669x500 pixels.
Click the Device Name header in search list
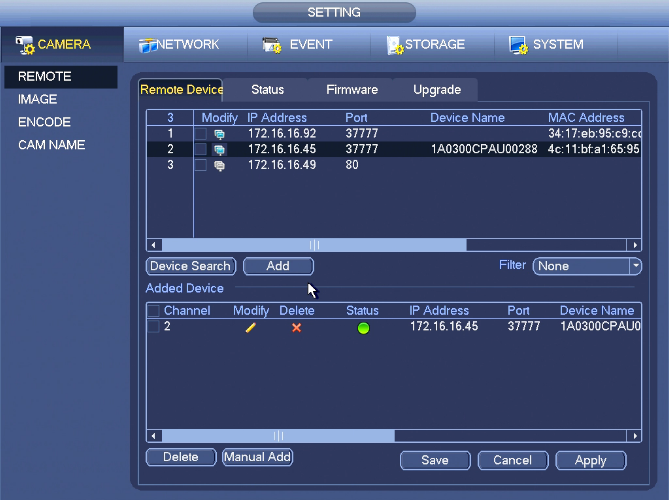[467, 118]
